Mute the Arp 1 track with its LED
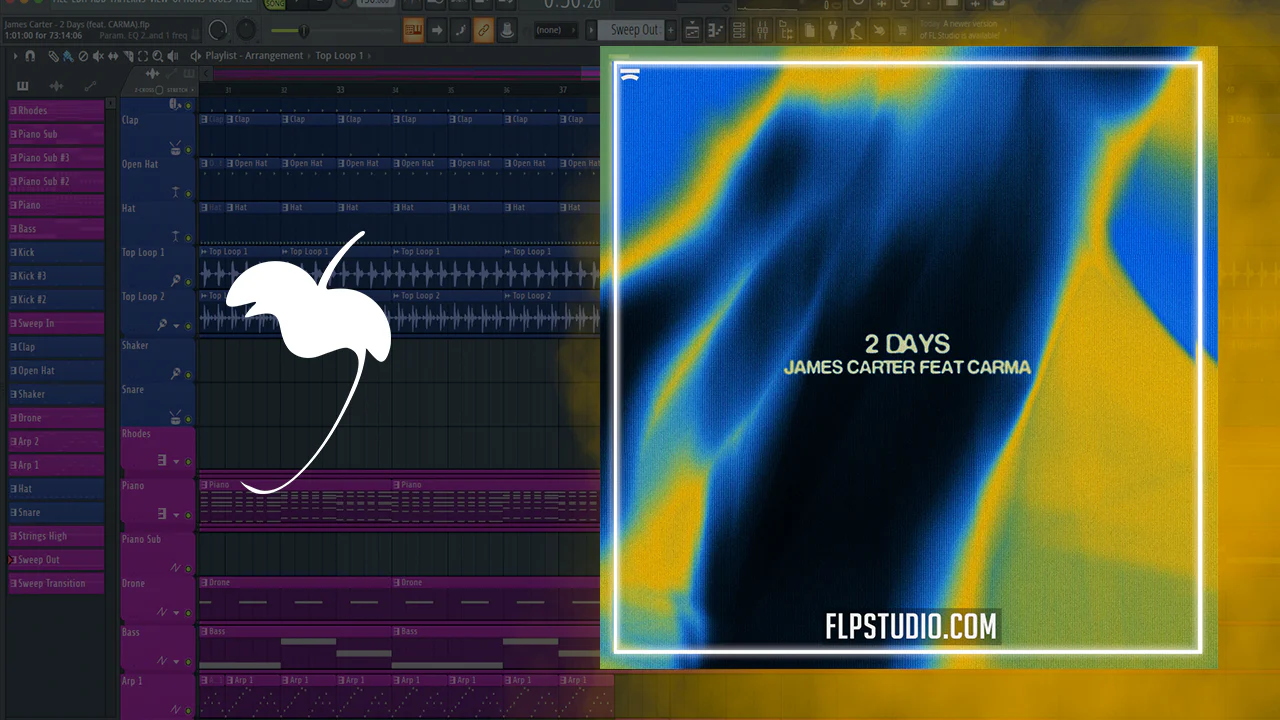The width and height of the screenshot is (1280, 720). (188, 711)
